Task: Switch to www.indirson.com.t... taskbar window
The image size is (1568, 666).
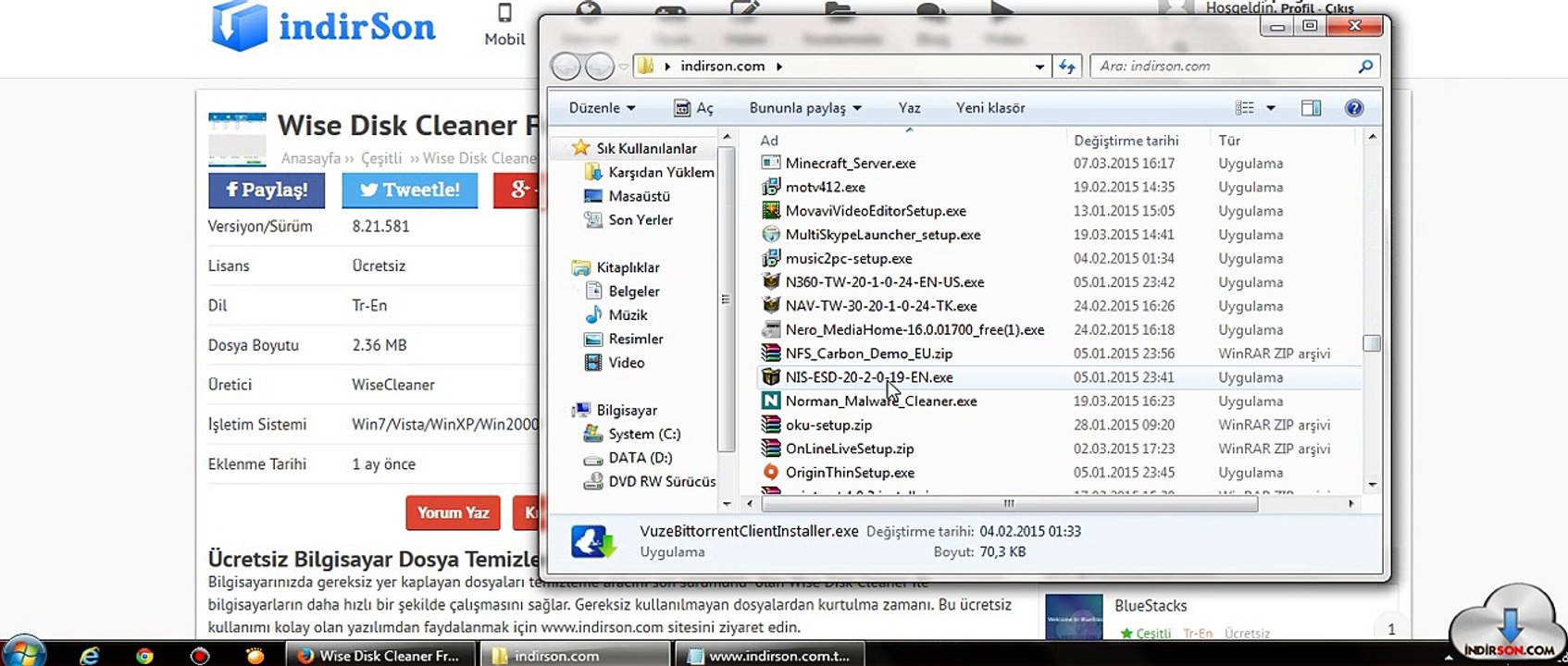Action: coord(770,656)
